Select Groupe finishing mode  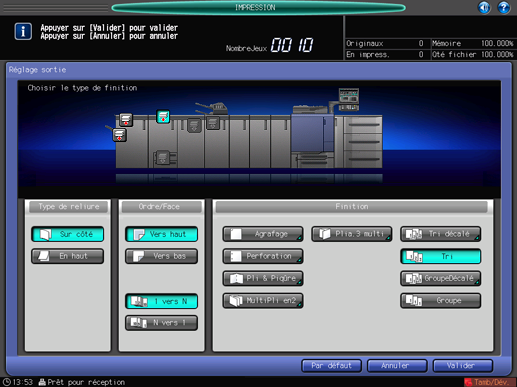[x=441, y=301]
